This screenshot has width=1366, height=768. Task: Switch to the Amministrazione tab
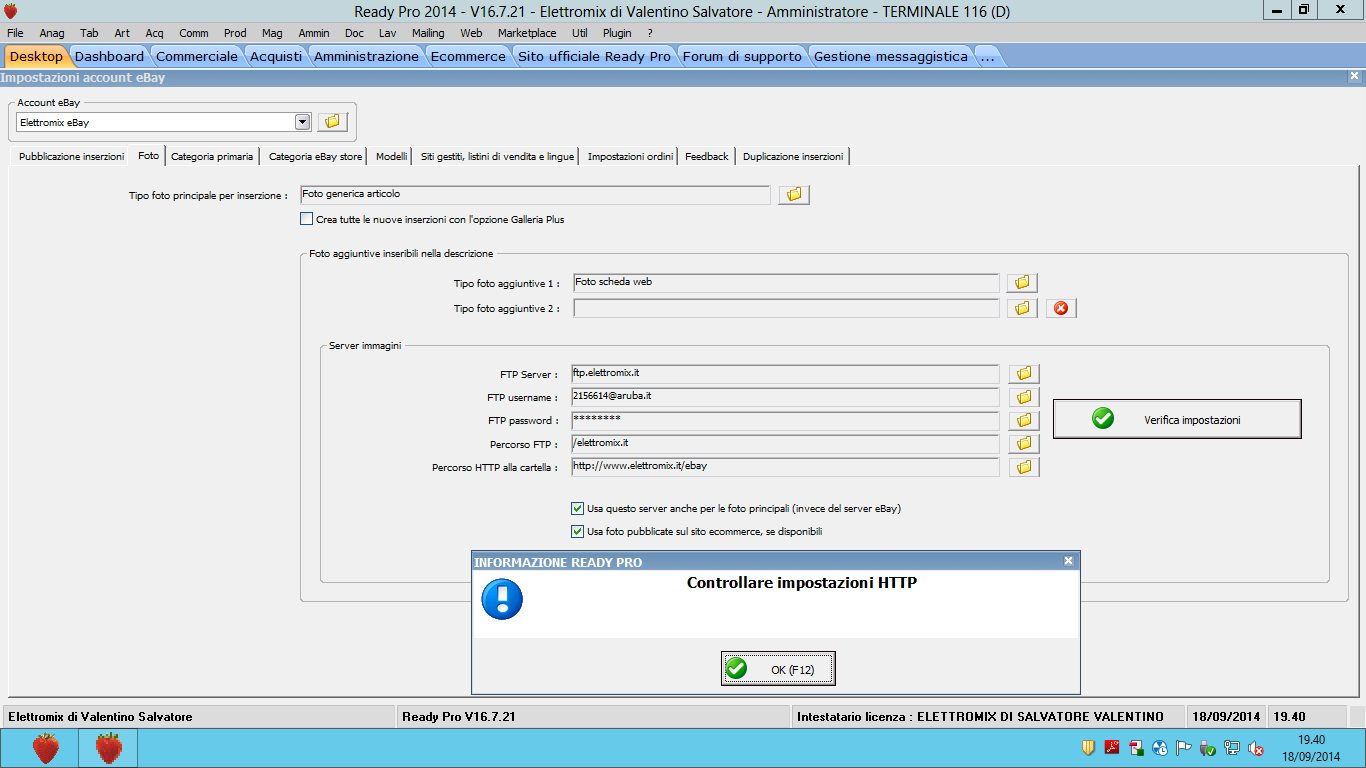pos(366,56)
